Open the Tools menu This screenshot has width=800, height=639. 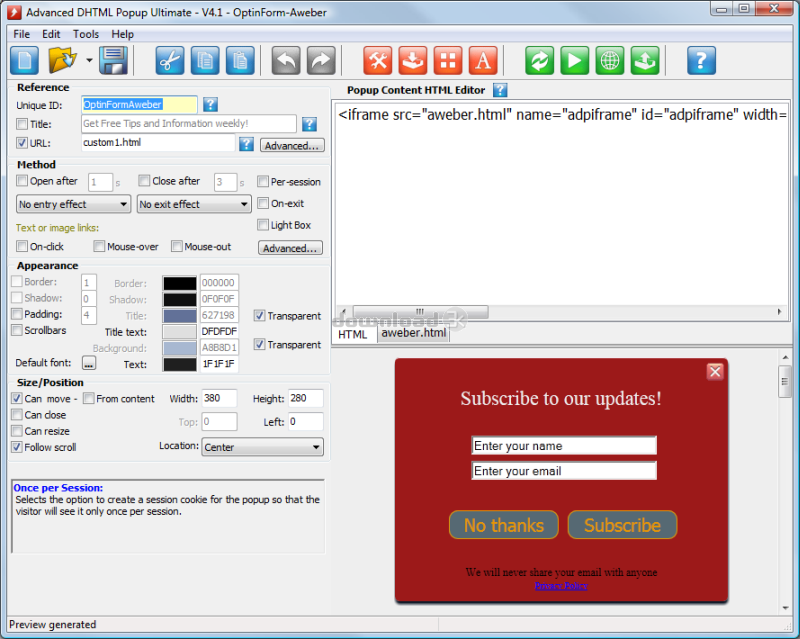pyautogui.click(x=86, y=34)
